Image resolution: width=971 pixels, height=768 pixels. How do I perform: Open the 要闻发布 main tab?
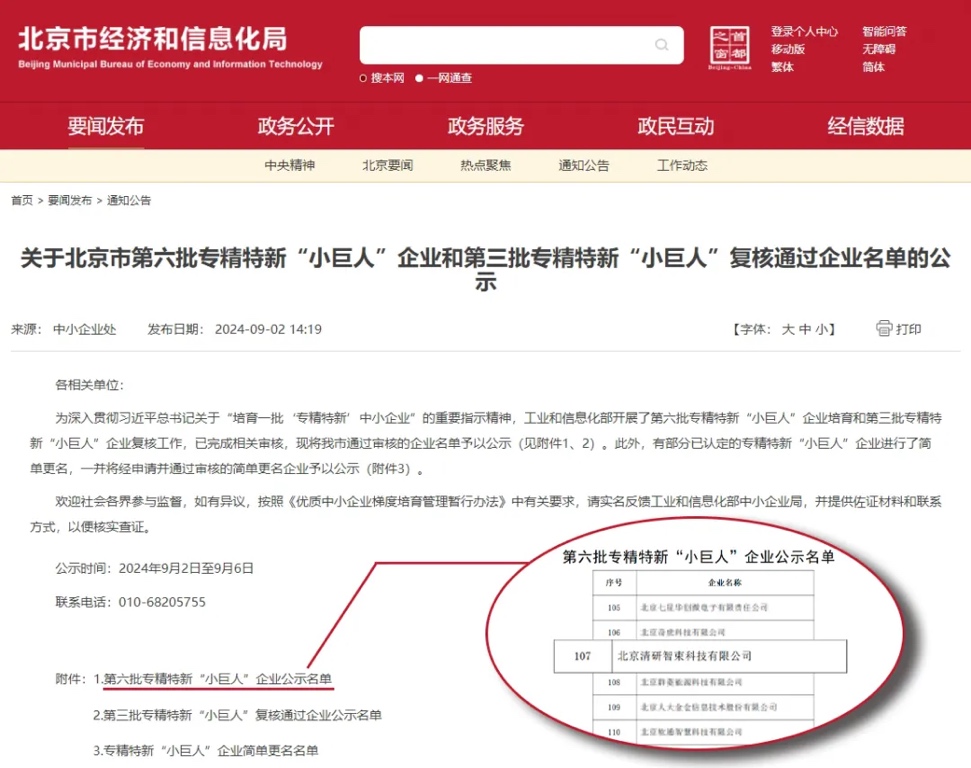click(x=106, y=126)
